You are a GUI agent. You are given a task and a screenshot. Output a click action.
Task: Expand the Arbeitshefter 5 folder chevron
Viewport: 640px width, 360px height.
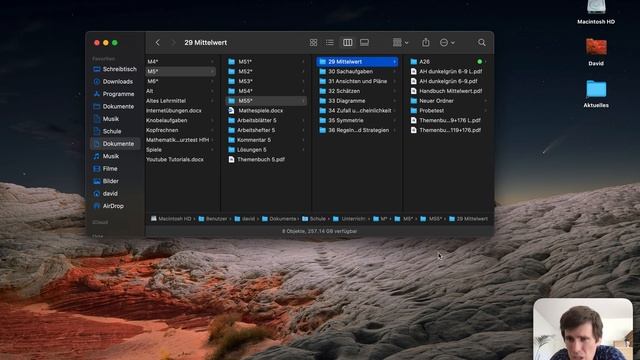click(303, 130)
